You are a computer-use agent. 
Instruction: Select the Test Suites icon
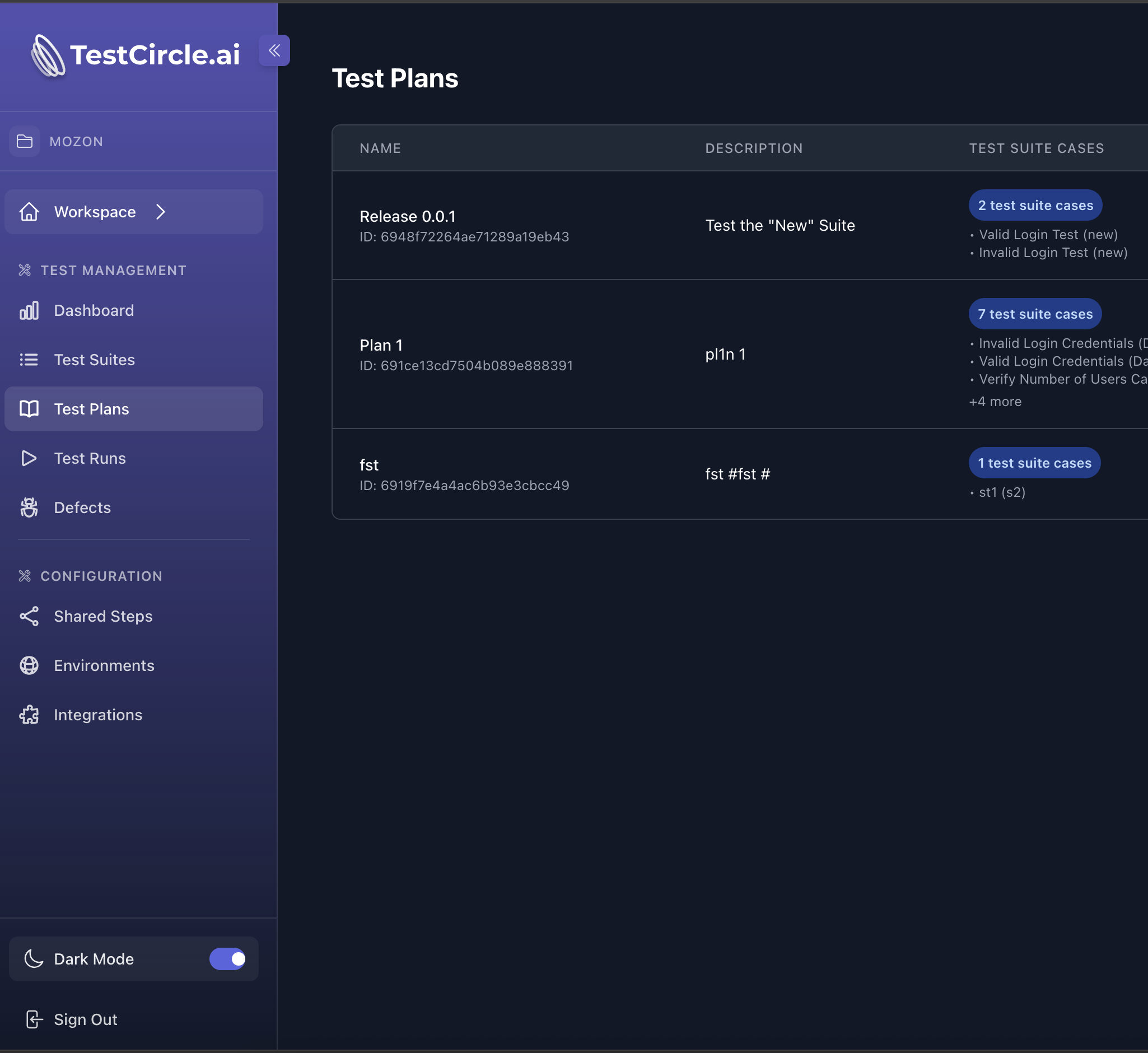coord(30,360)
